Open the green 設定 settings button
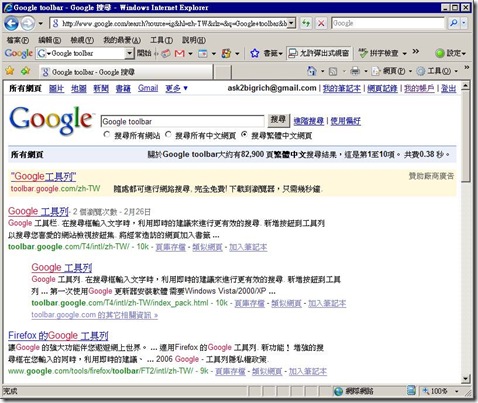This screenshot has height=403, width=478. click(450, 53)
